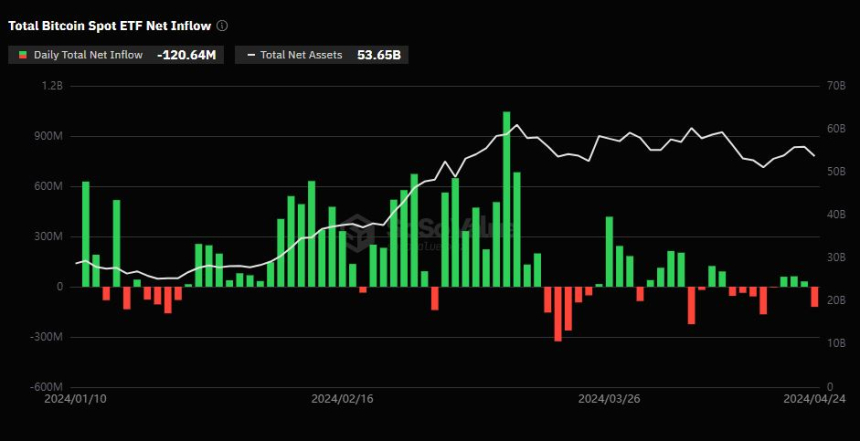Viewport: 860px width, 441px height.
Task: Click the 2024/02/16 date label on the x-axis
Action: (343, 398)
